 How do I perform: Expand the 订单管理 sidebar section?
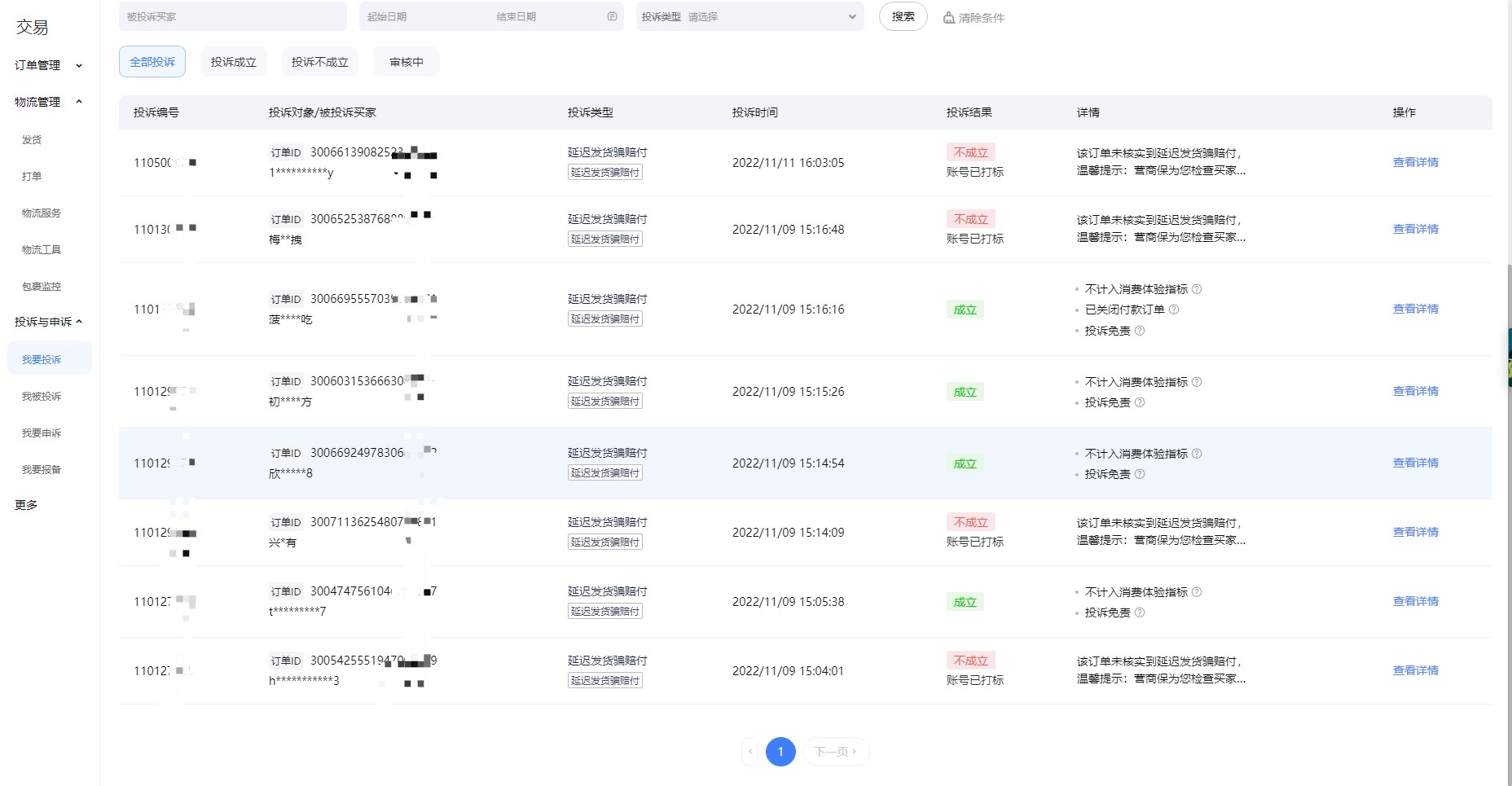pos(45,65)
